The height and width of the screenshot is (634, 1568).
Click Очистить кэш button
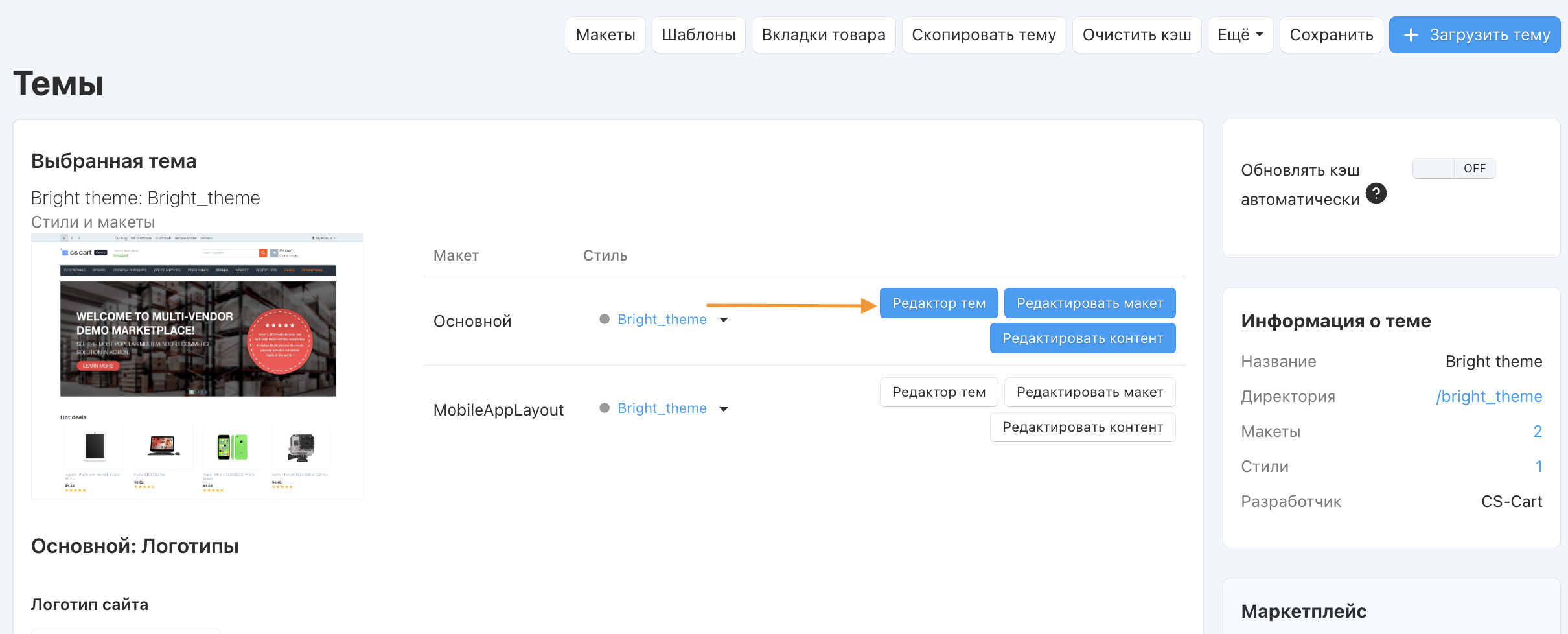1136,35
